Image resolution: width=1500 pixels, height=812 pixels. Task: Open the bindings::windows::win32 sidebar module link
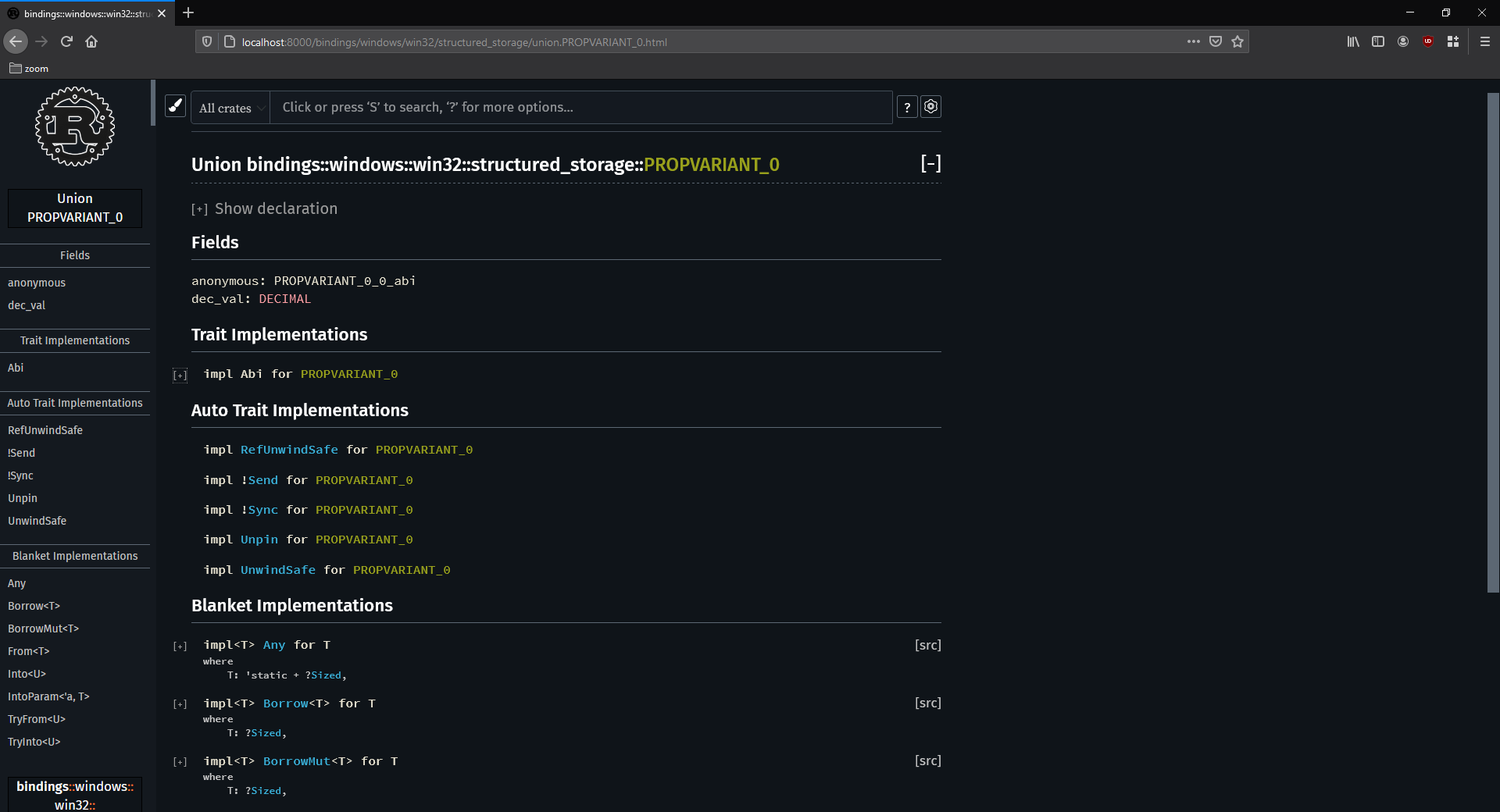point(75,795)
